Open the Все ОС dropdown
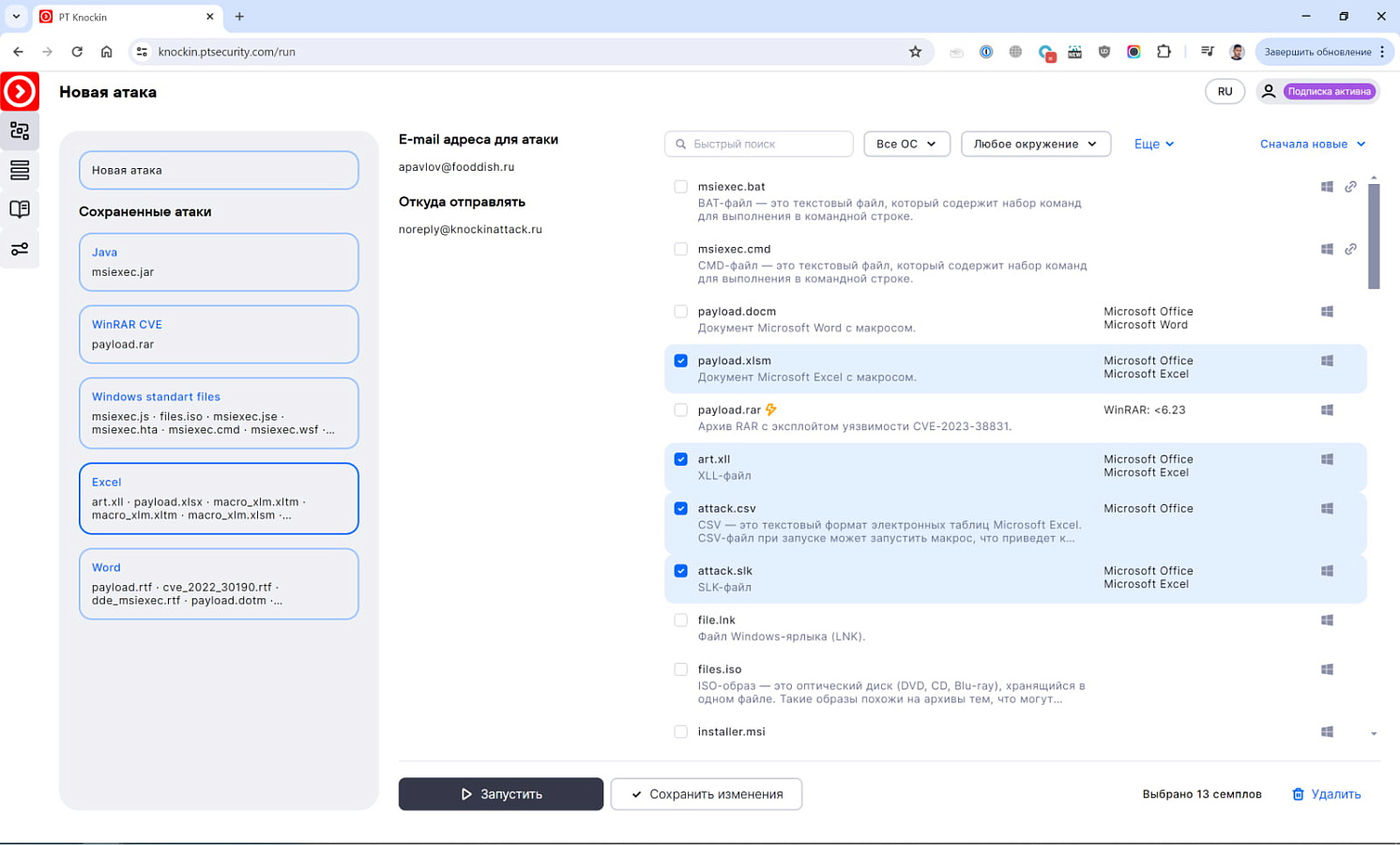Image resolution: width=1400 pixels, height=845 pixels. 906,144
